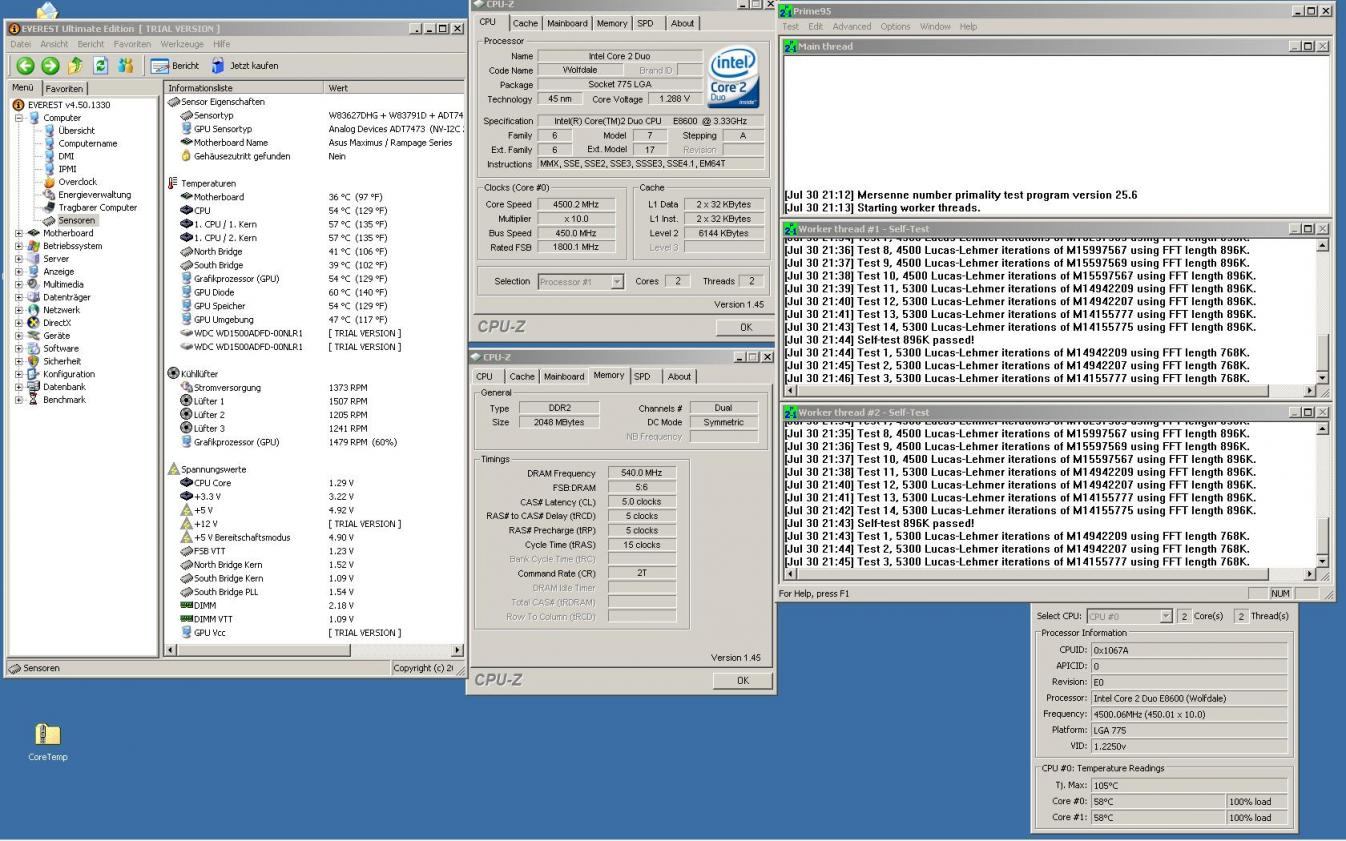Click the DRAM Frequency 540.0 MHz field
1346x841 pixels.
pos(642,473)
